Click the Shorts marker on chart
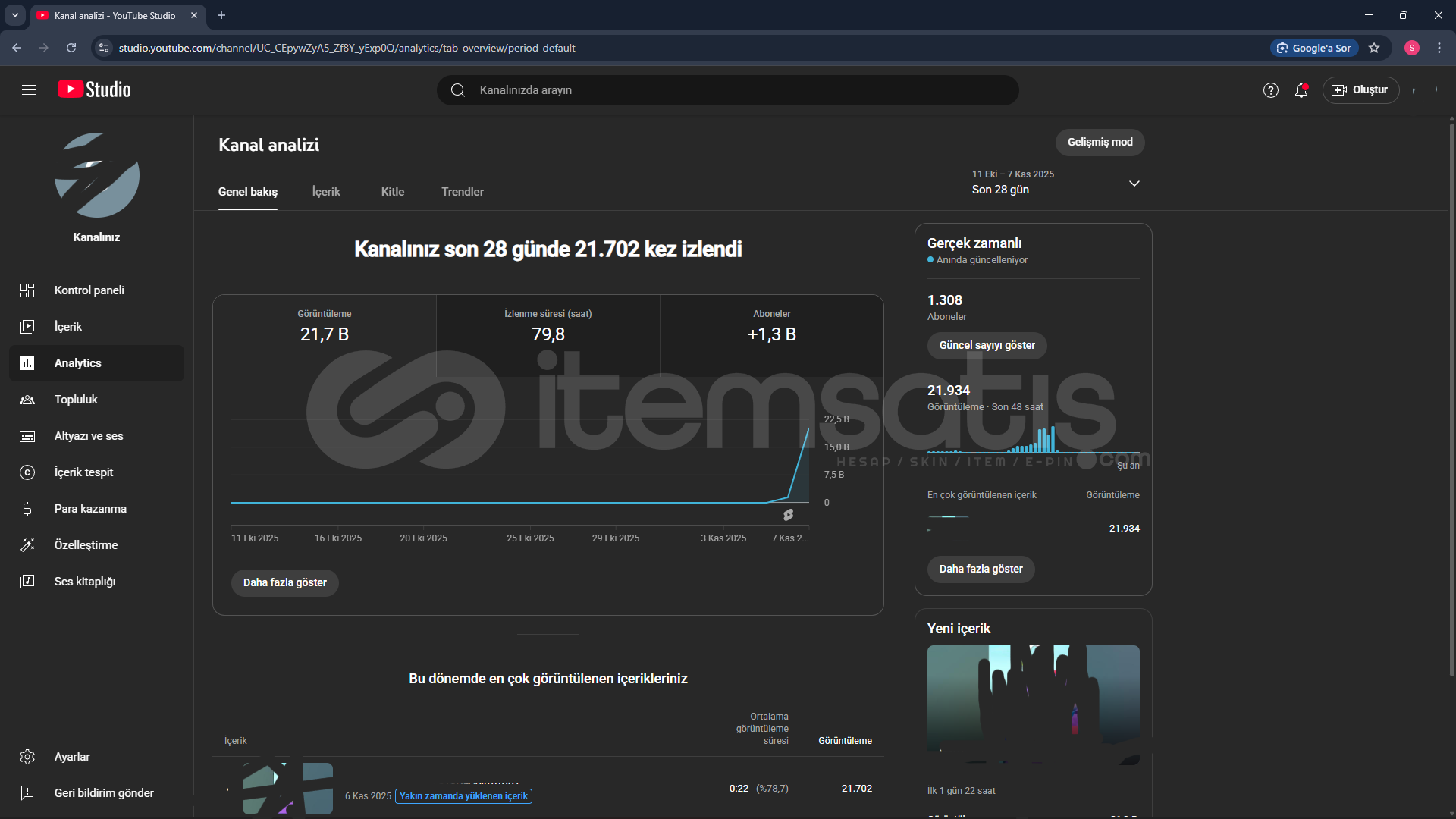The image size is (1456, 819). 789,515
